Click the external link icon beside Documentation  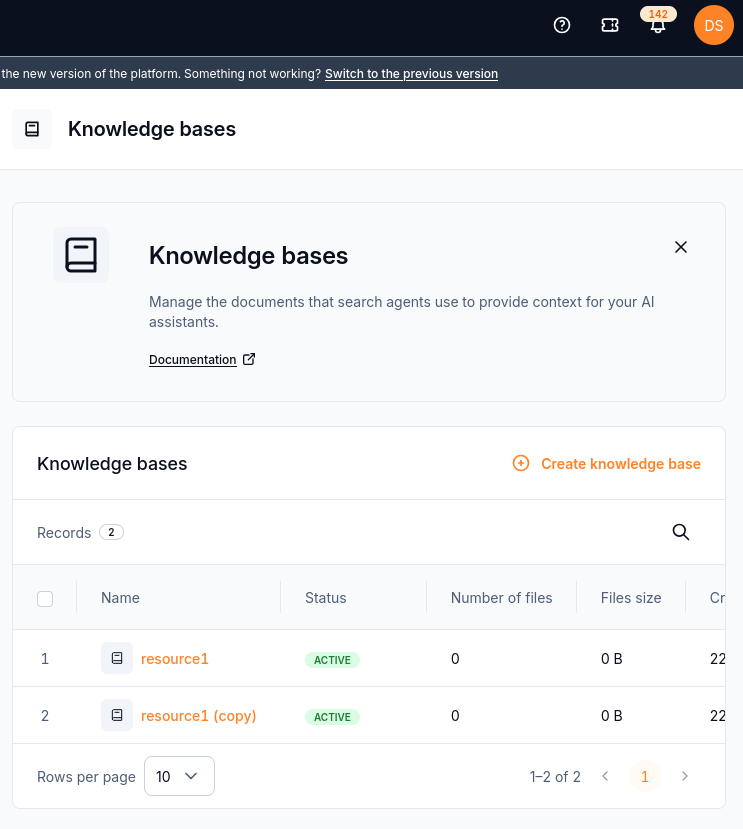click(x=249, y=360)
